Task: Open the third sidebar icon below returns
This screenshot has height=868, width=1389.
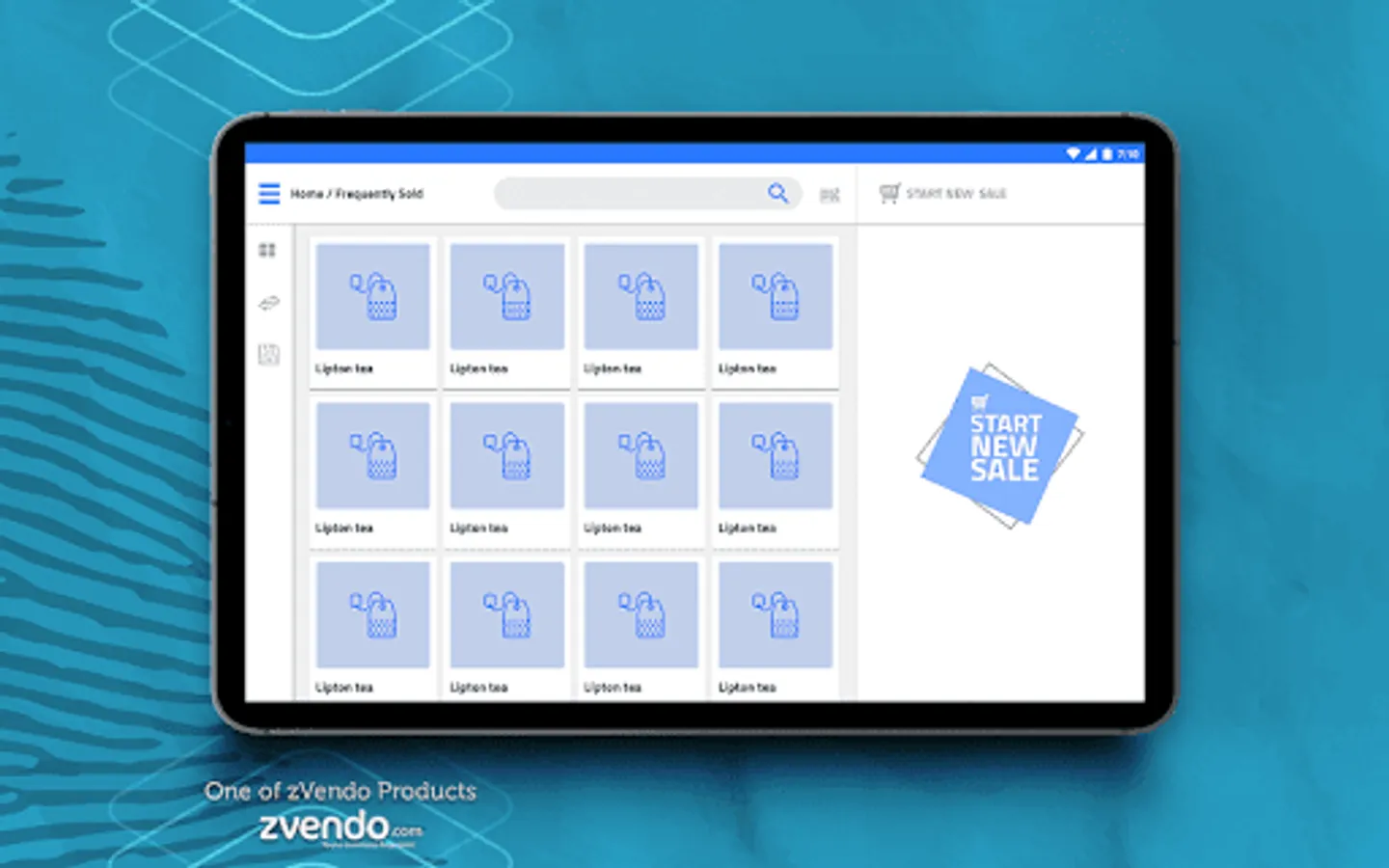Action: tap(268, 355)
